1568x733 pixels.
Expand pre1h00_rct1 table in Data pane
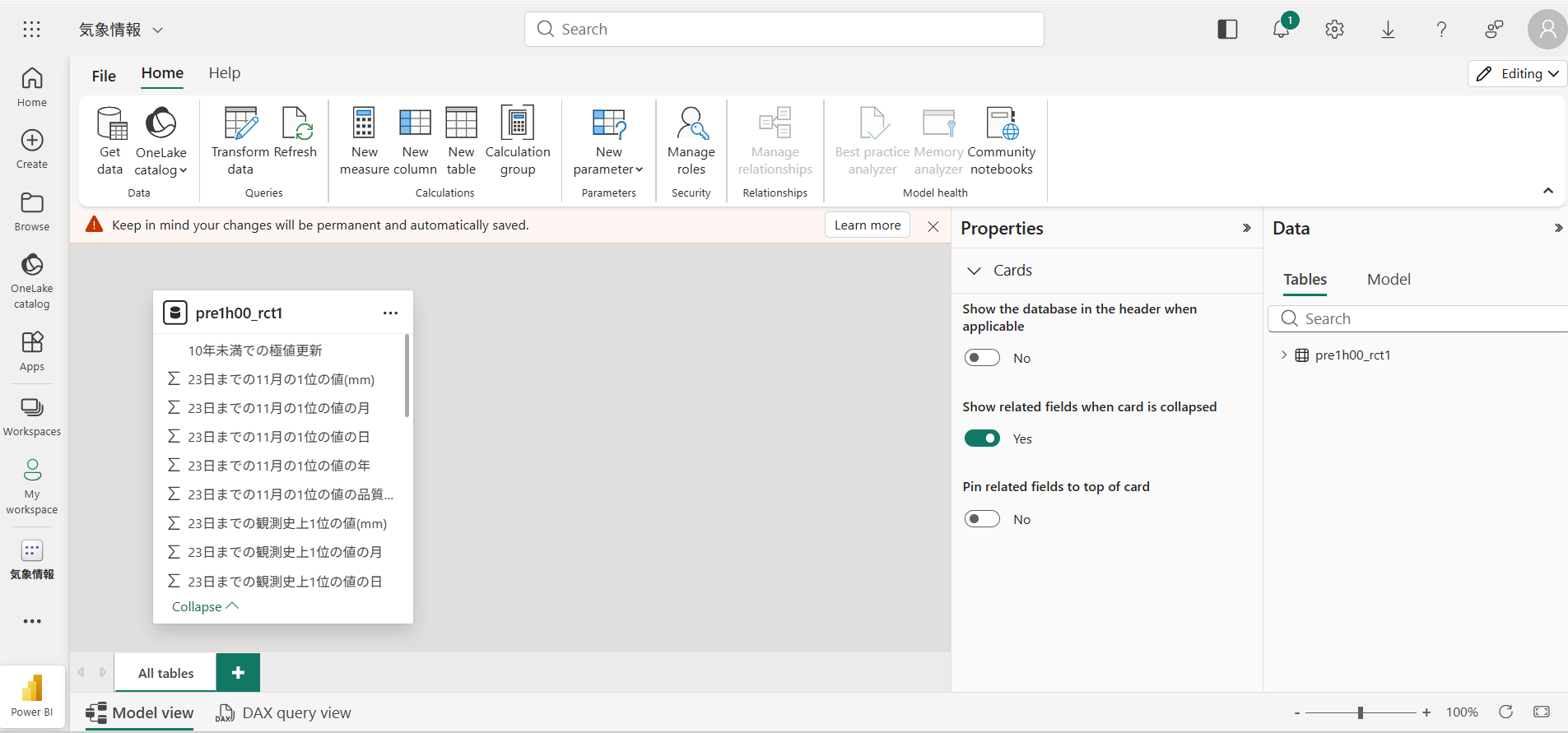(1284, 355)
